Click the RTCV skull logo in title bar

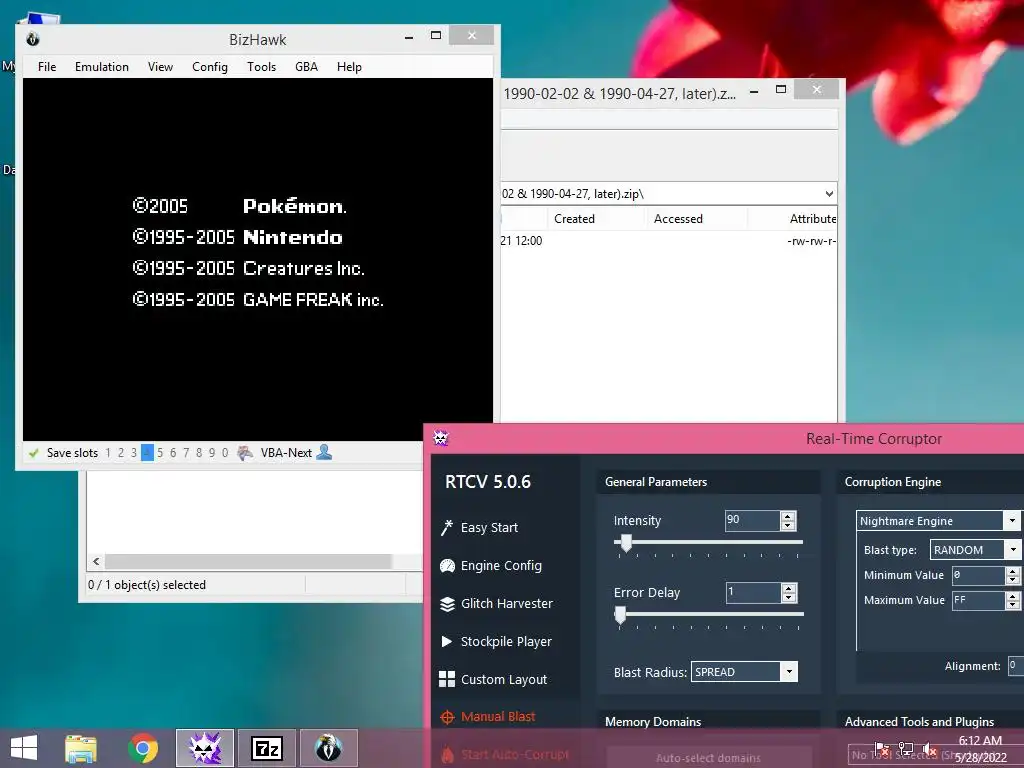tap(441, 438)
